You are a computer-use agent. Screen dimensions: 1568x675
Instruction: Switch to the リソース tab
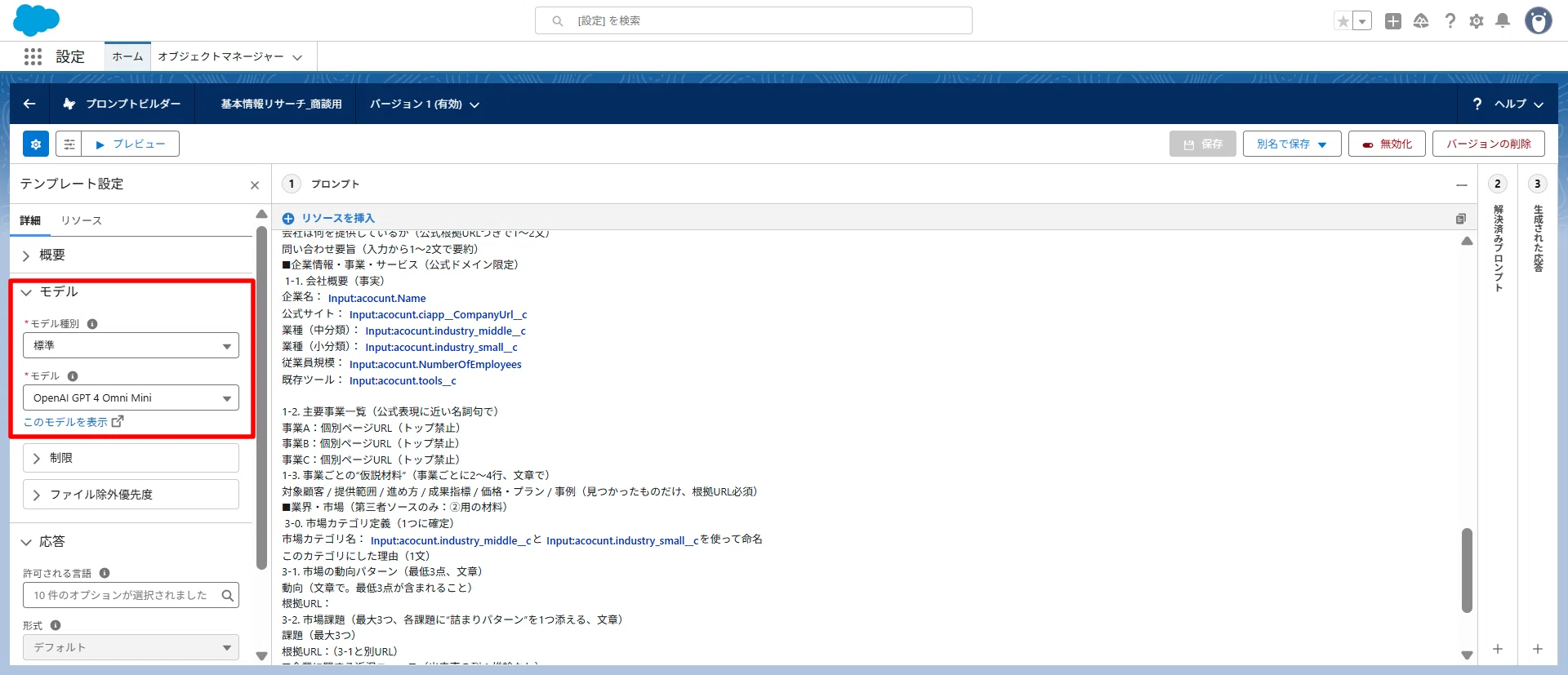[81, 220]
